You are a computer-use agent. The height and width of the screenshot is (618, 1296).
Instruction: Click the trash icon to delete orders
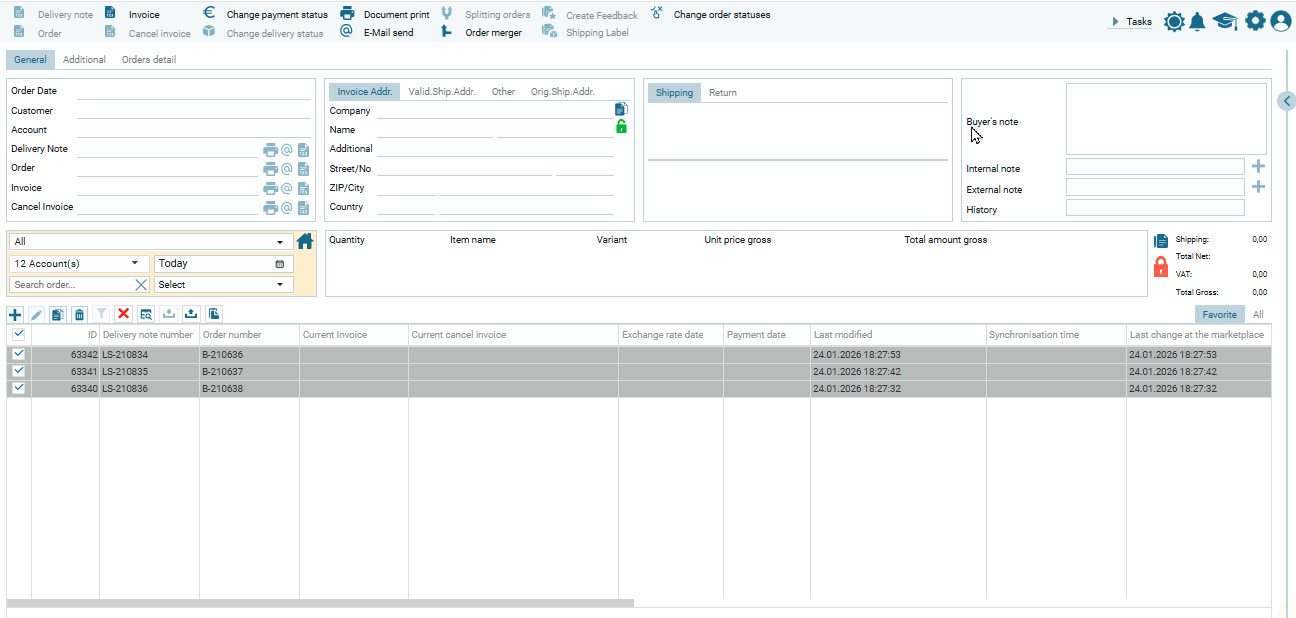(80, 314)
